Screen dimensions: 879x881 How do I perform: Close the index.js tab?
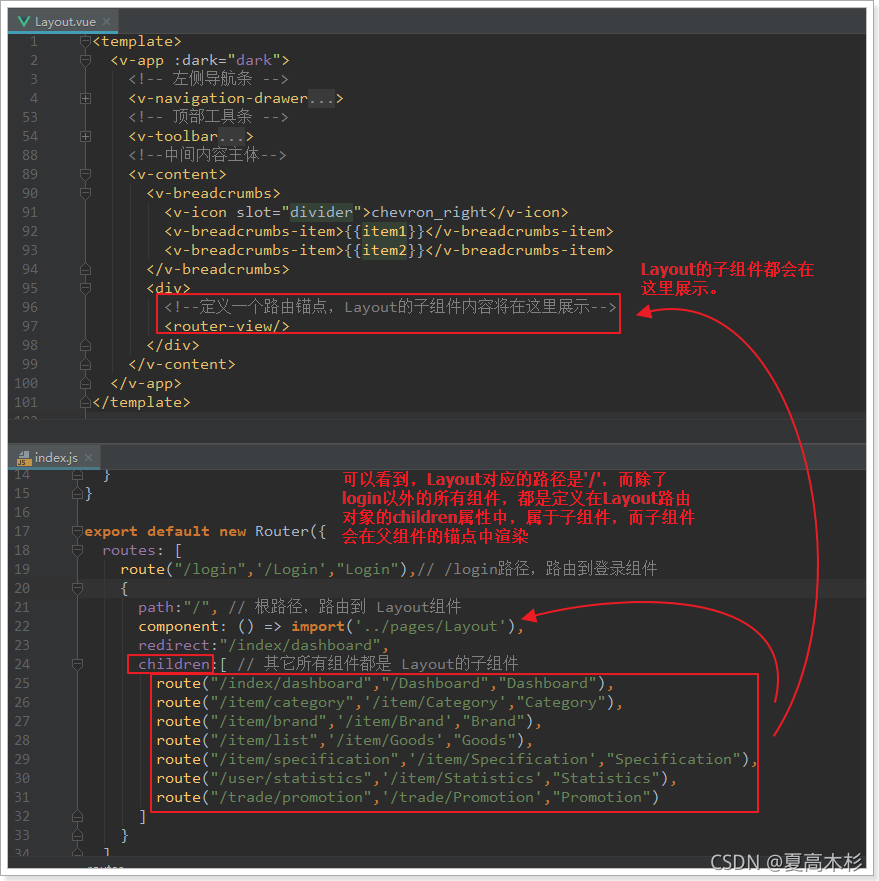88,457
